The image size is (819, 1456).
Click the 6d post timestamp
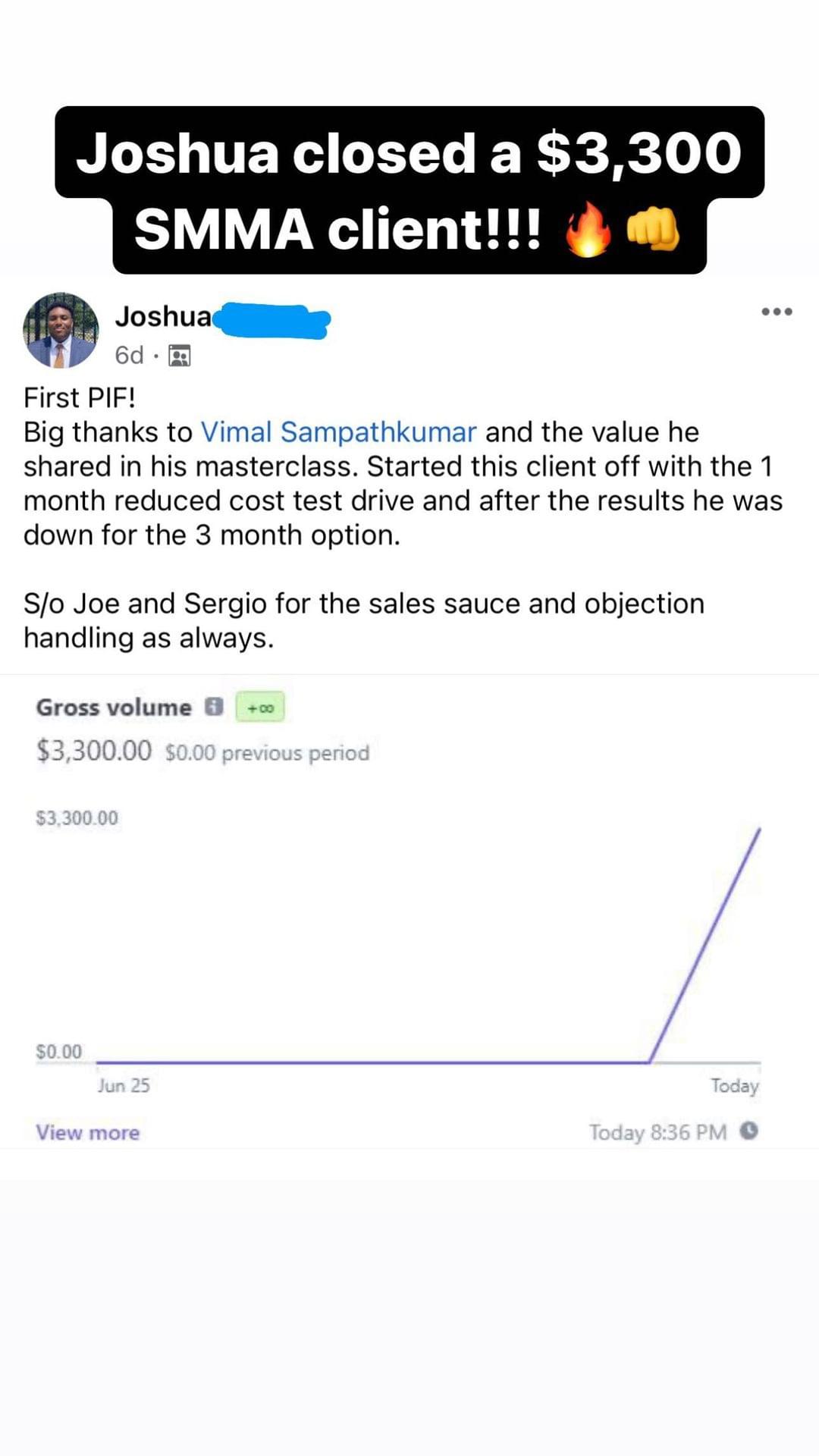pos(129,355)
